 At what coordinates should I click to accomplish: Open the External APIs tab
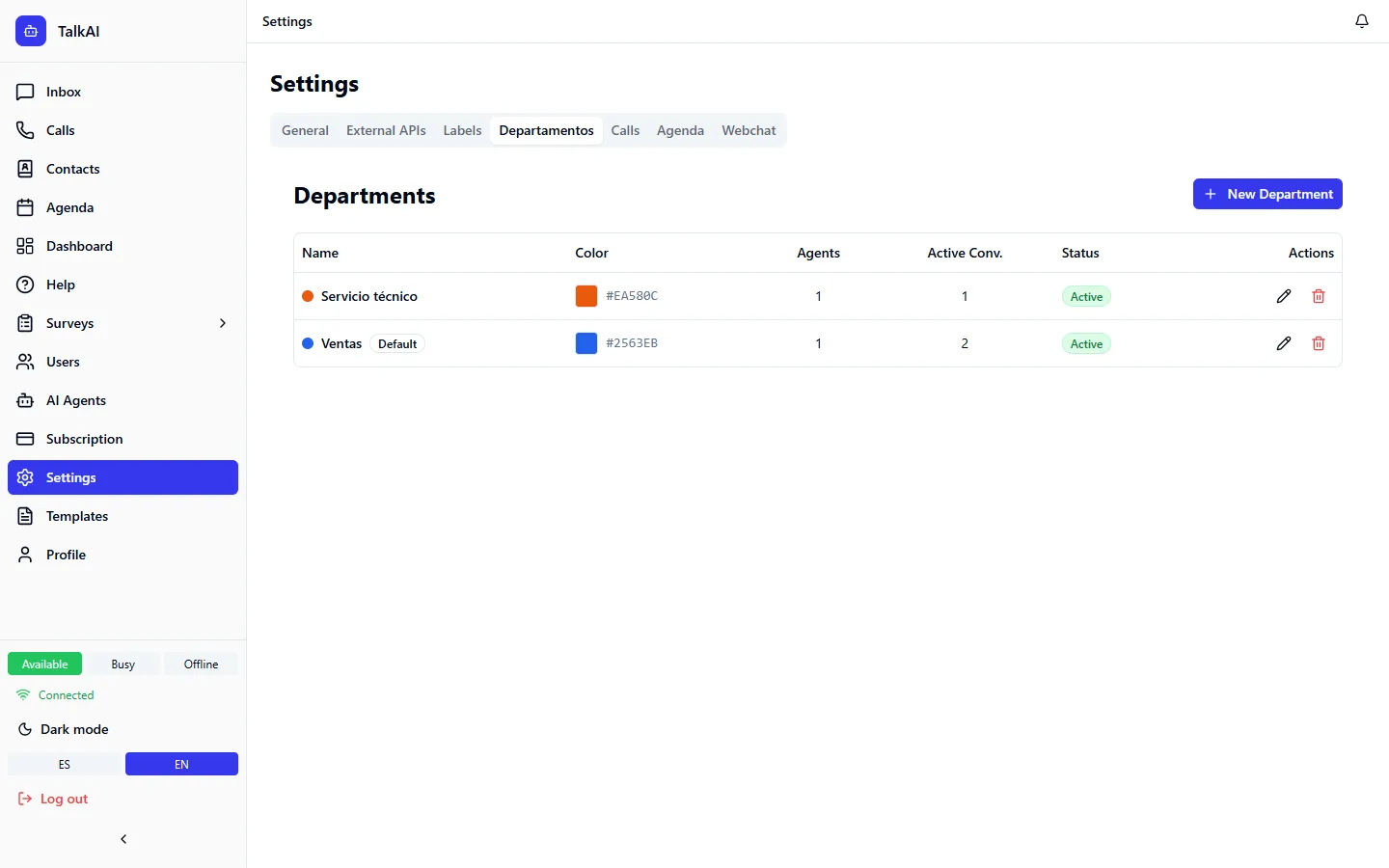point(386,130)
